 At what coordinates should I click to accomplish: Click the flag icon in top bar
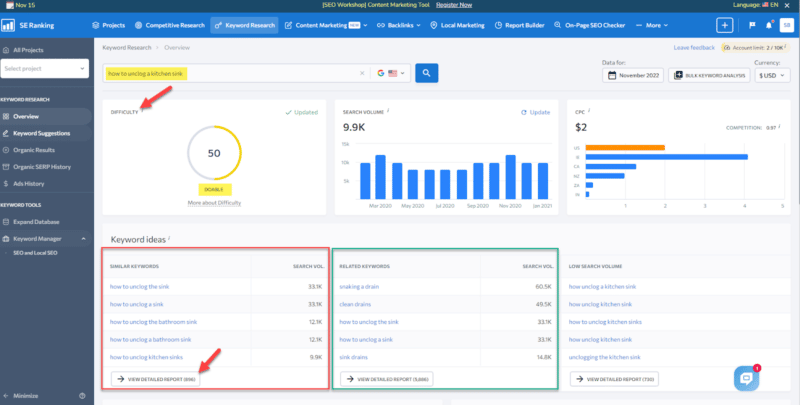pyautogui.click(x=751, y=25)
